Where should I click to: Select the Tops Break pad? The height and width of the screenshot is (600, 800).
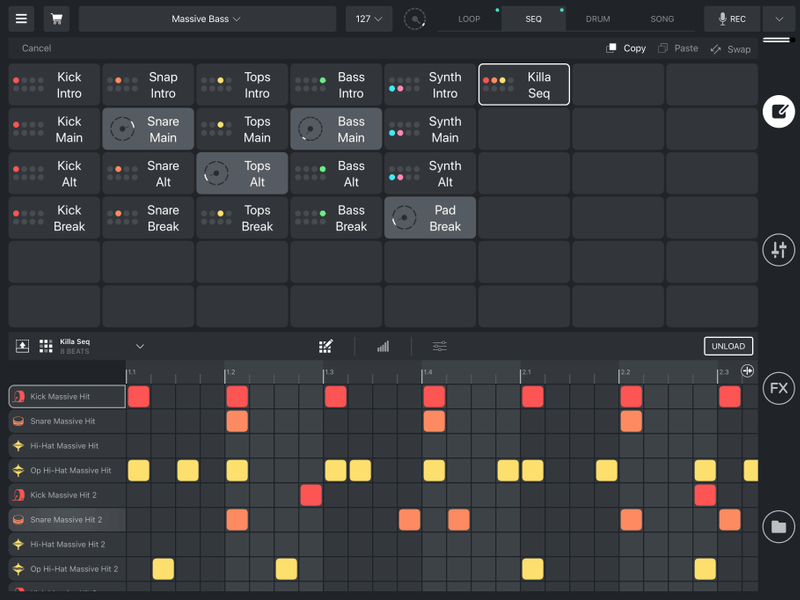tap(242, 218)
